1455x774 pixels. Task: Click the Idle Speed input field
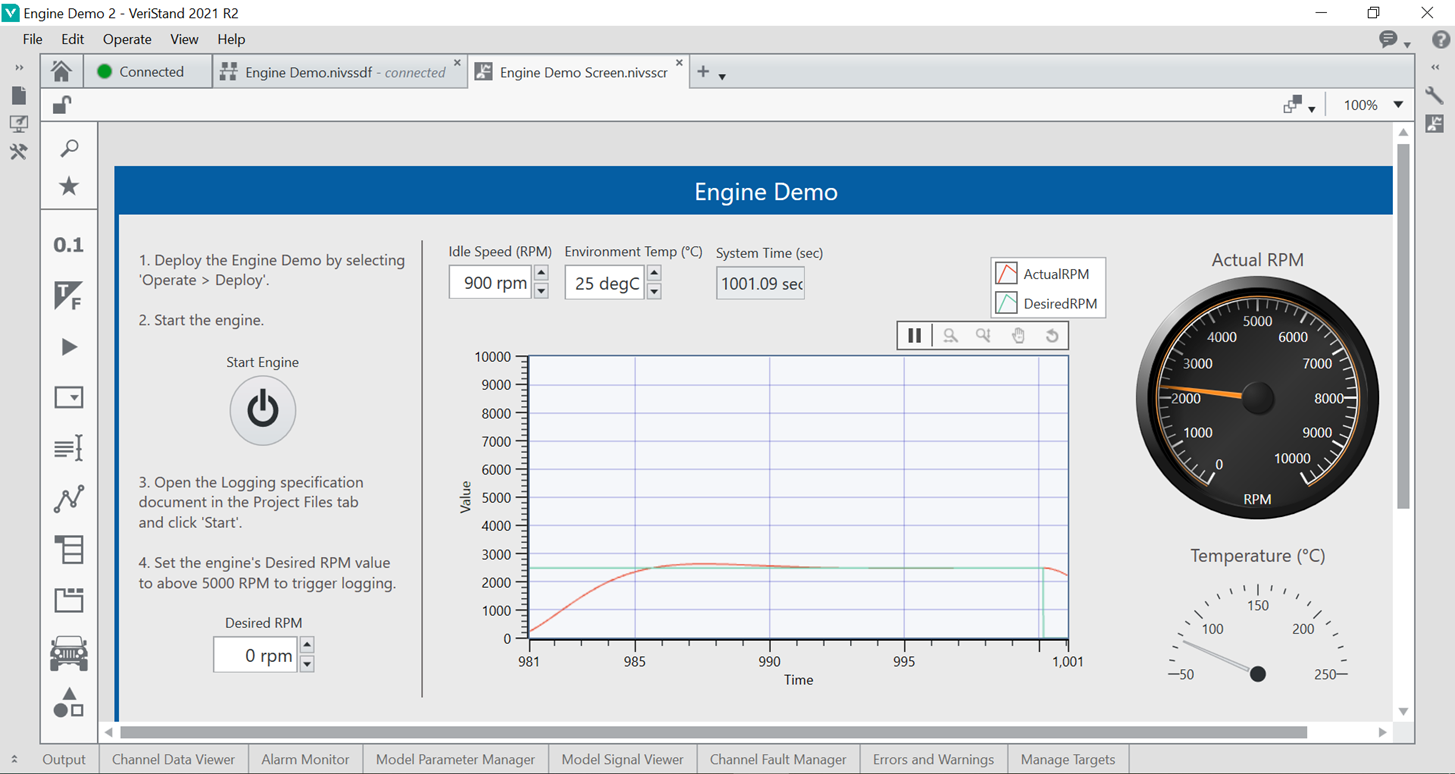tap(490, 282)
